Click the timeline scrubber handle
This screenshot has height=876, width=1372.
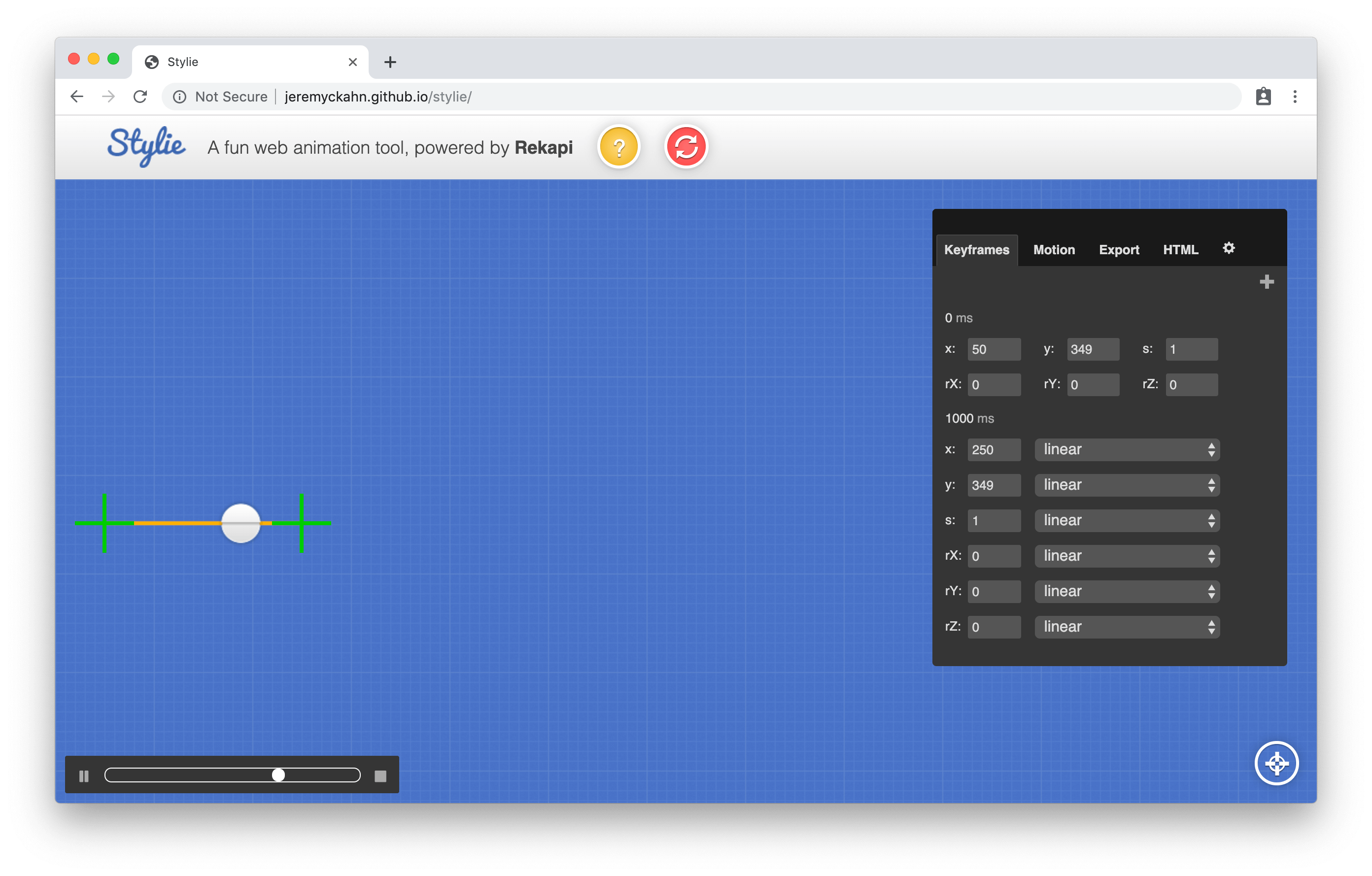click(278, 775)
